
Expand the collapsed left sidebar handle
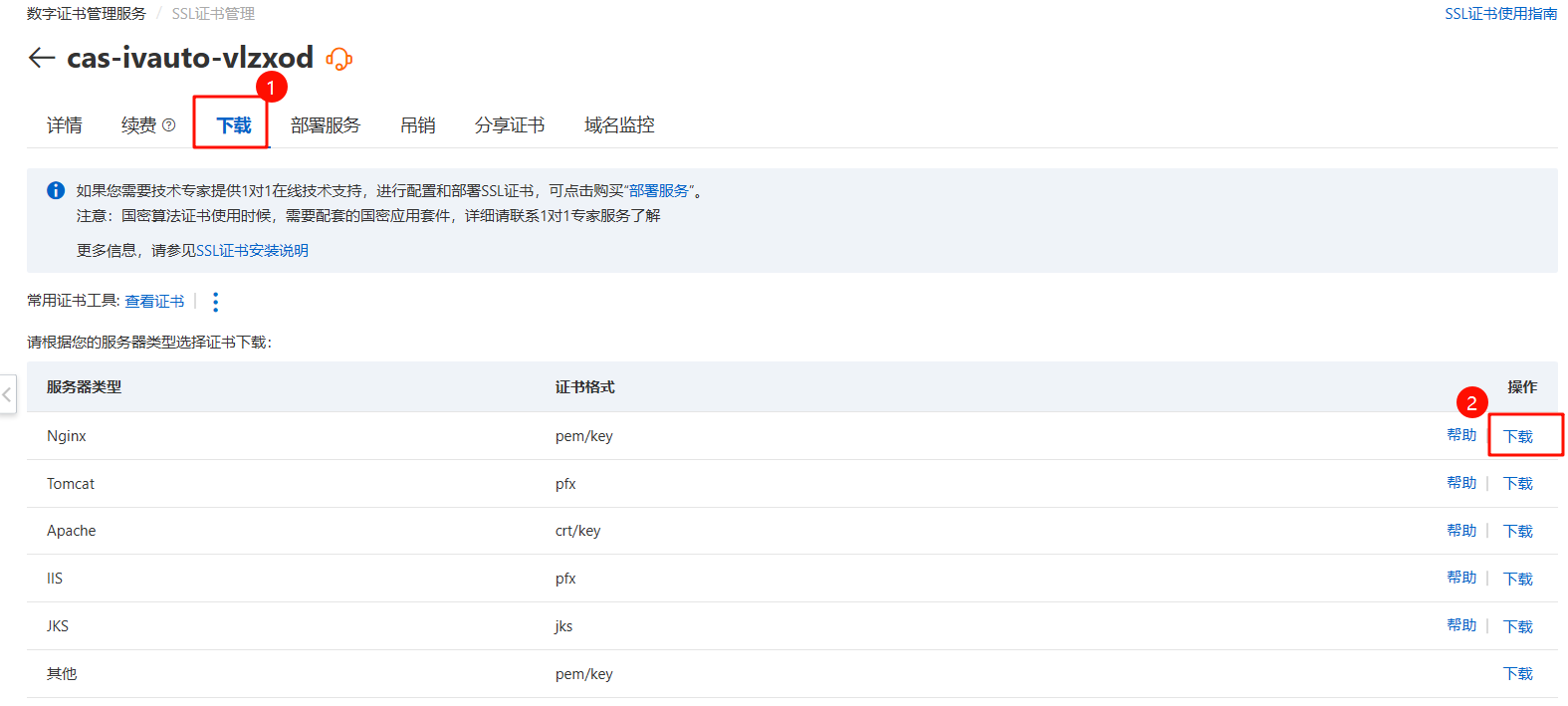7,394
